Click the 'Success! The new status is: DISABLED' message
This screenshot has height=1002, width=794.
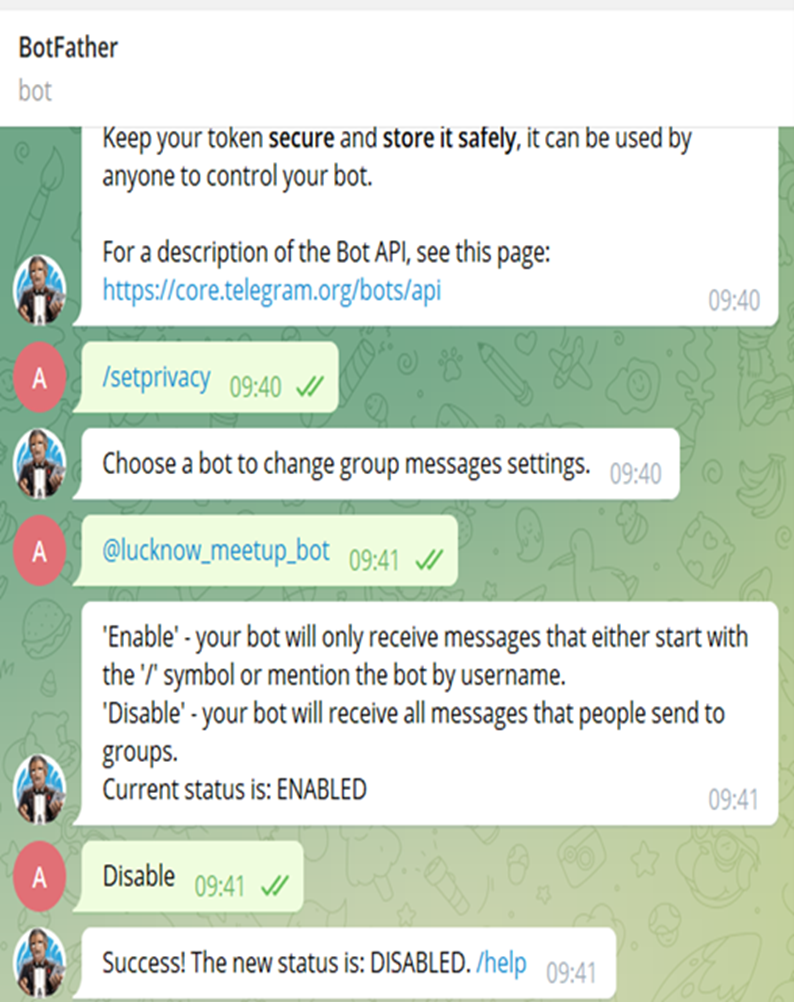346,963
